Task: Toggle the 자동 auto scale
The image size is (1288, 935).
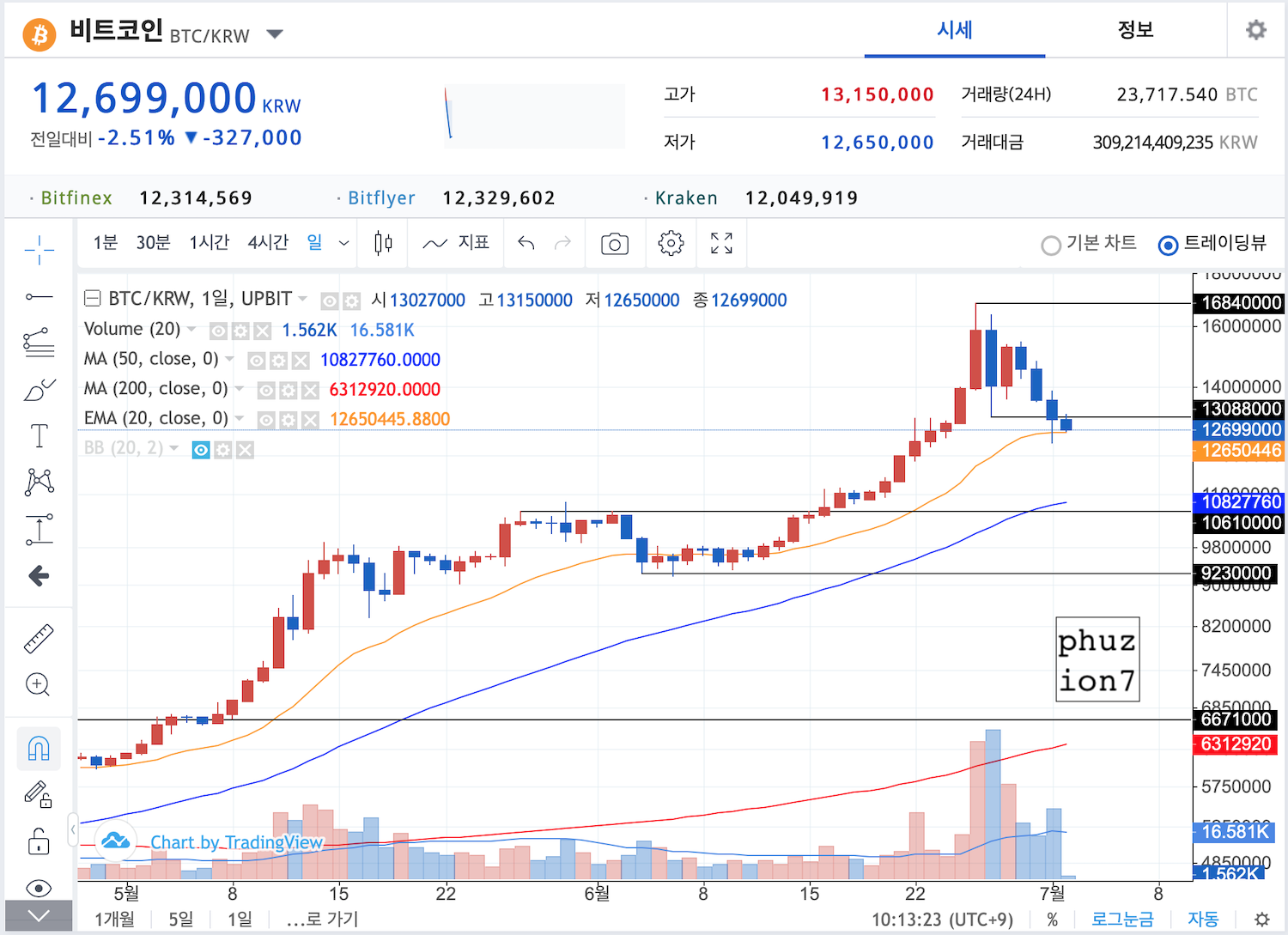Action: pyautogui.click(x=1203, y=920)
